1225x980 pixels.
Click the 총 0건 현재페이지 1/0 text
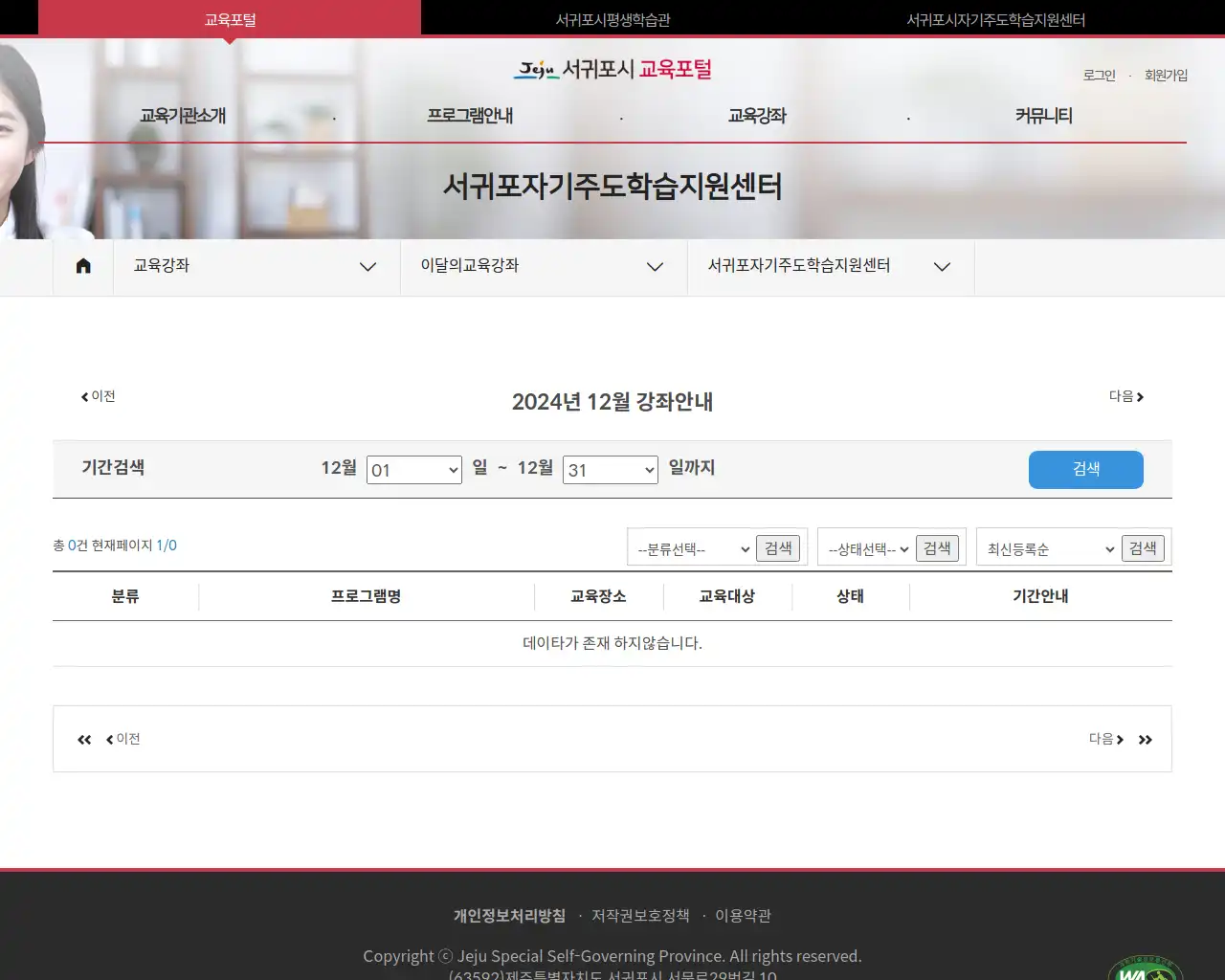coord(115,546)
